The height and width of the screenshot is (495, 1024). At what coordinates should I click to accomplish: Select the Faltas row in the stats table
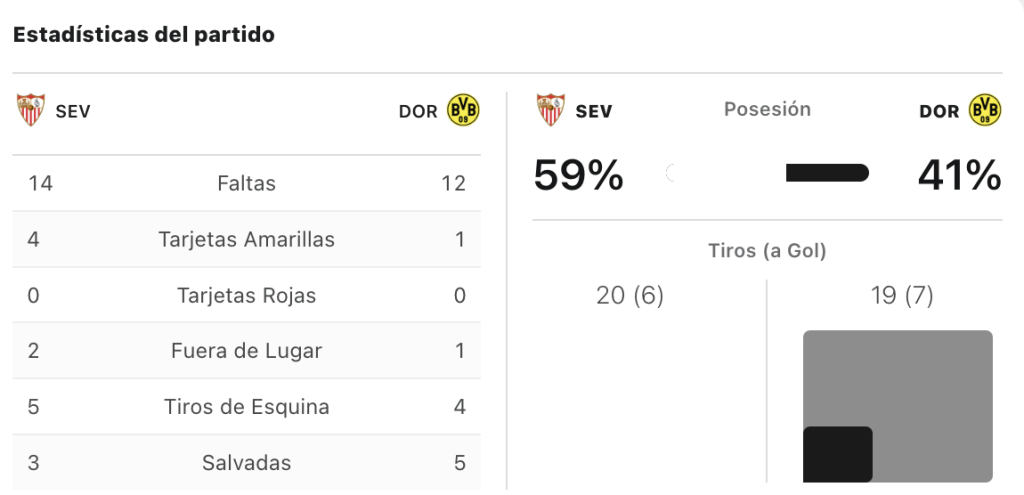[x=246, y=184]
